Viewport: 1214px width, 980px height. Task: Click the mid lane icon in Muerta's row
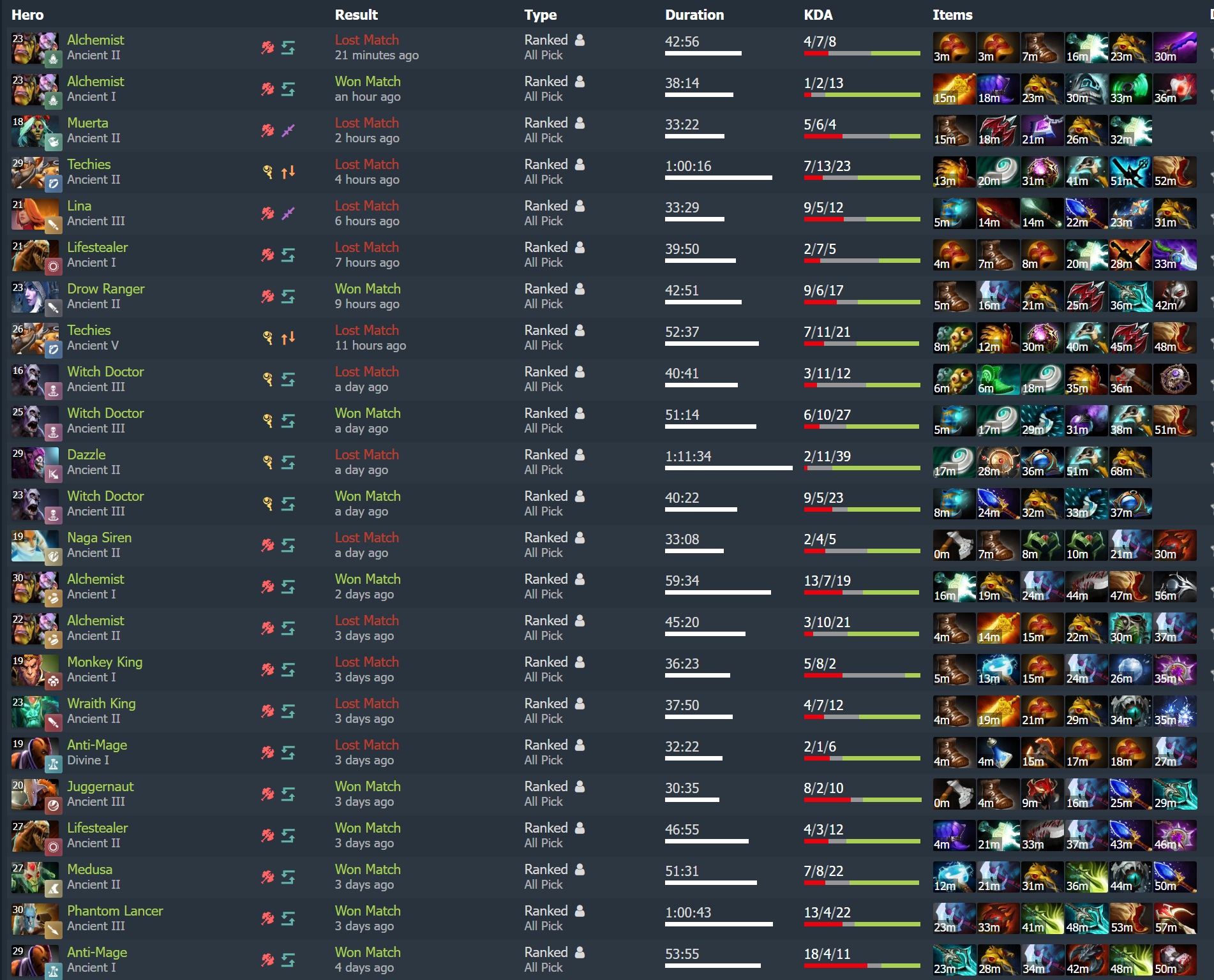click(x=288, y=130)
